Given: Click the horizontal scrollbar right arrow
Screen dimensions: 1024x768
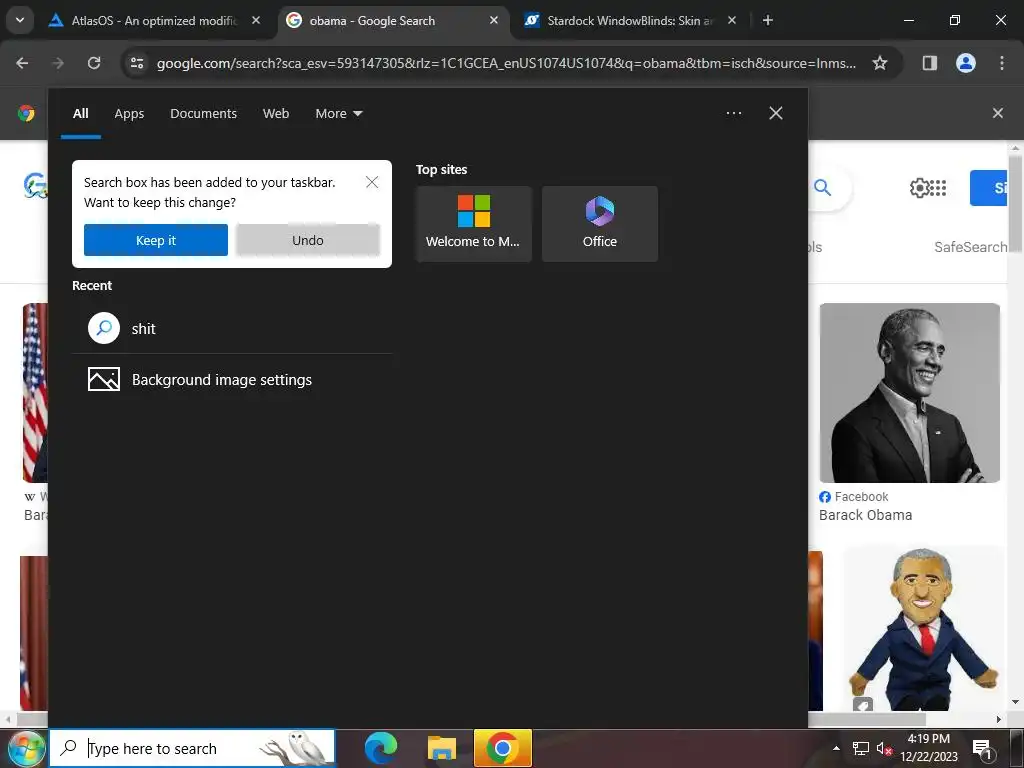Looking at the screenshot, I should click(999, 719).
